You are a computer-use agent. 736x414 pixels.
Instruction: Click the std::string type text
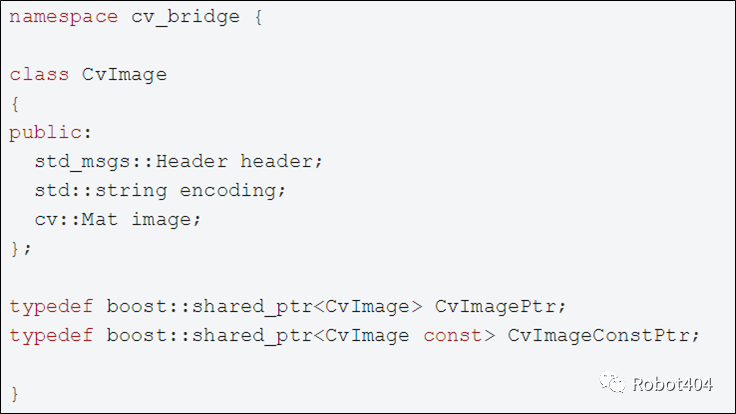(100, 191)
